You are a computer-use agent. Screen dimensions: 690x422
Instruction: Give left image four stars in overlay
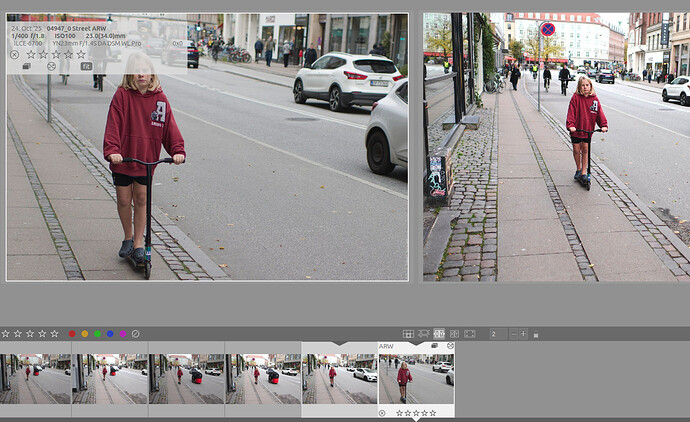tap(68, 55)
